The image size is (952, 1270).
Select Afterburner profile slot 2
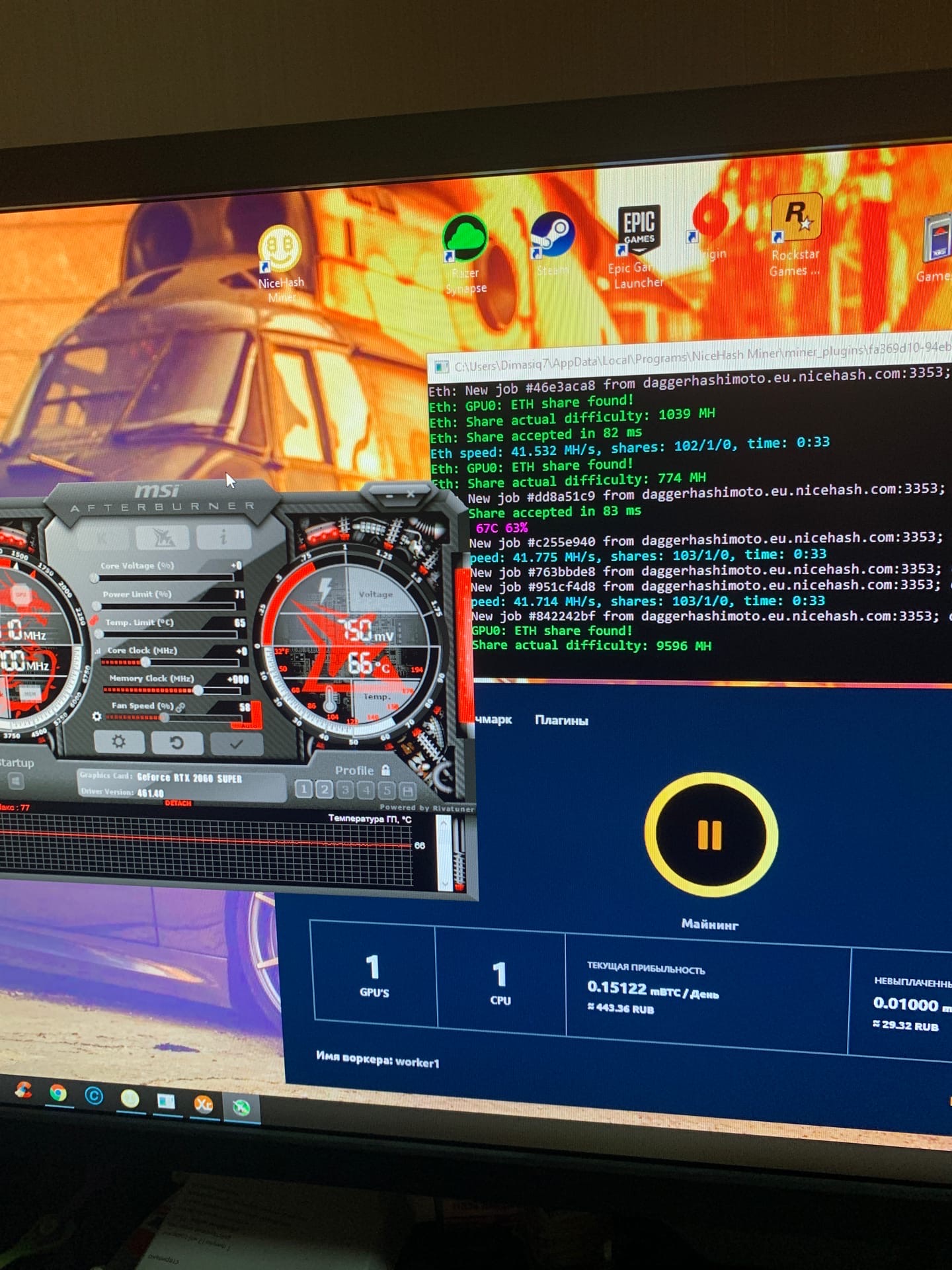[x=325, y=788]
